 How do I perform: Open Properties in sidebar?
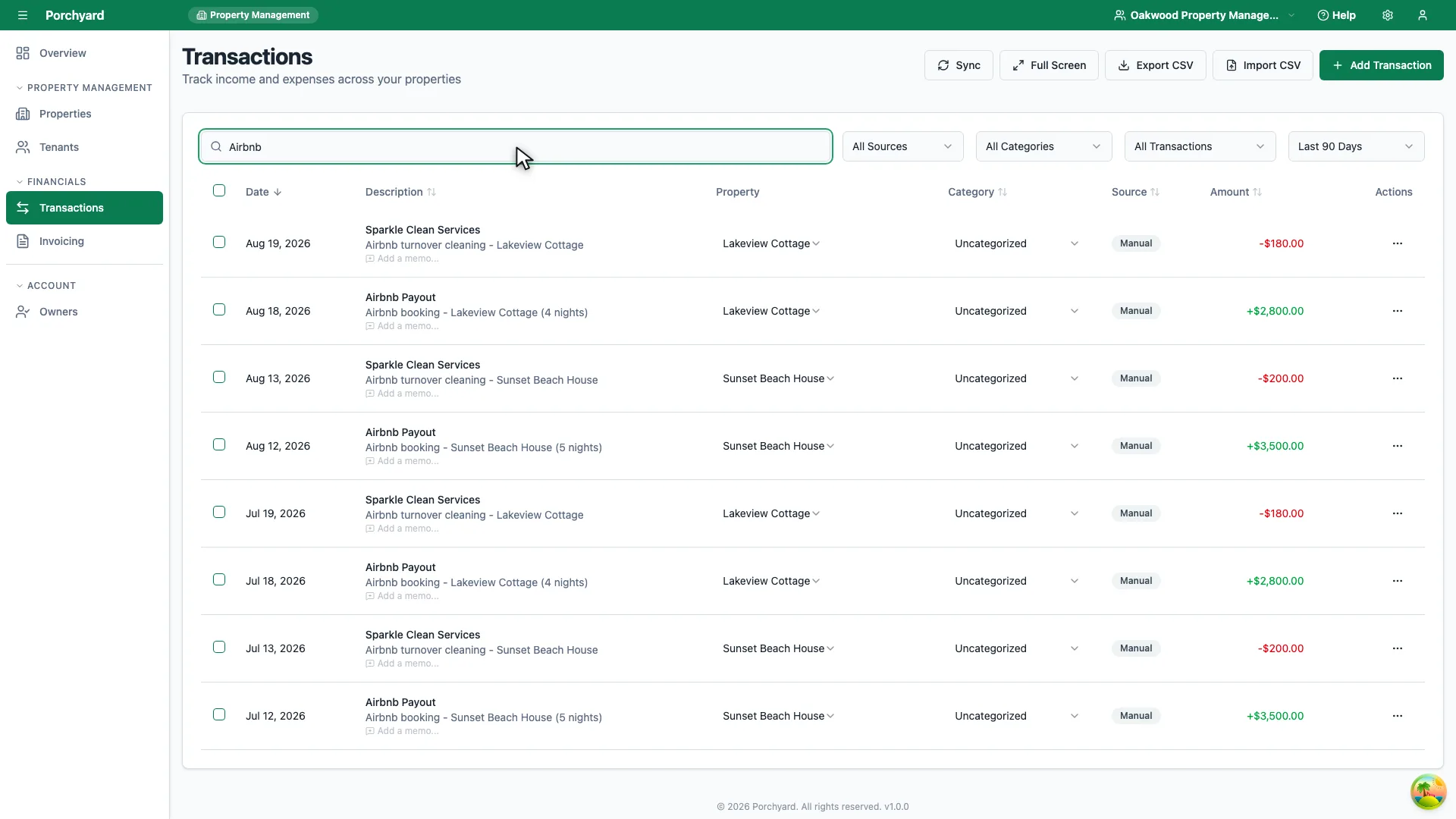coord(84,114)
